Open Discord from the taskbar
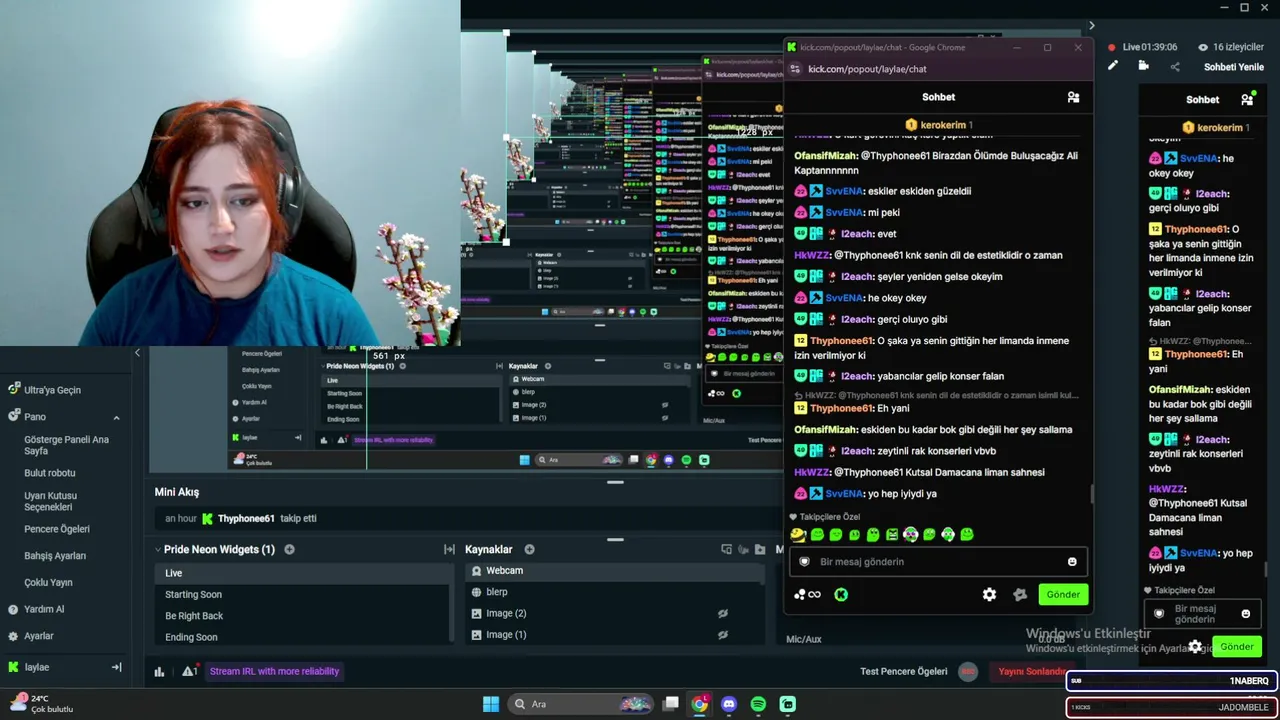The width and height of the screenshot is (1280, 720). (x=729, y=704)
